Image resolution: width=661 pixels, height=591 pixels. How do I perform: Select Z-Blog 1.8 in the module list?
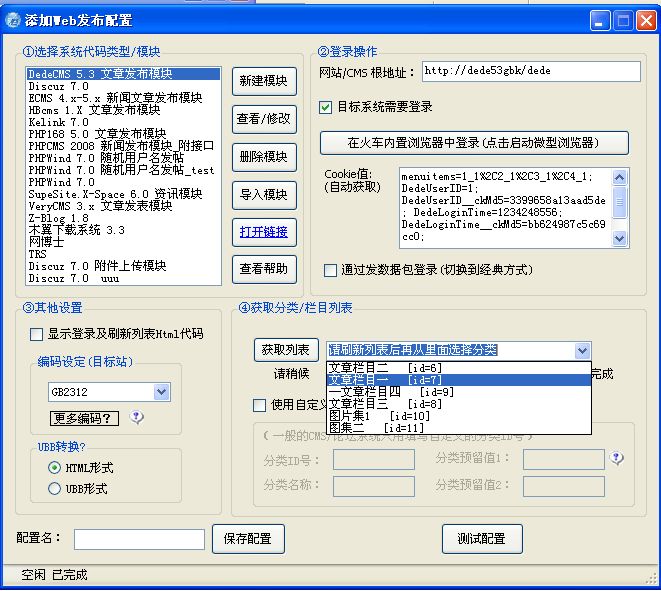(x=58, y=218)
